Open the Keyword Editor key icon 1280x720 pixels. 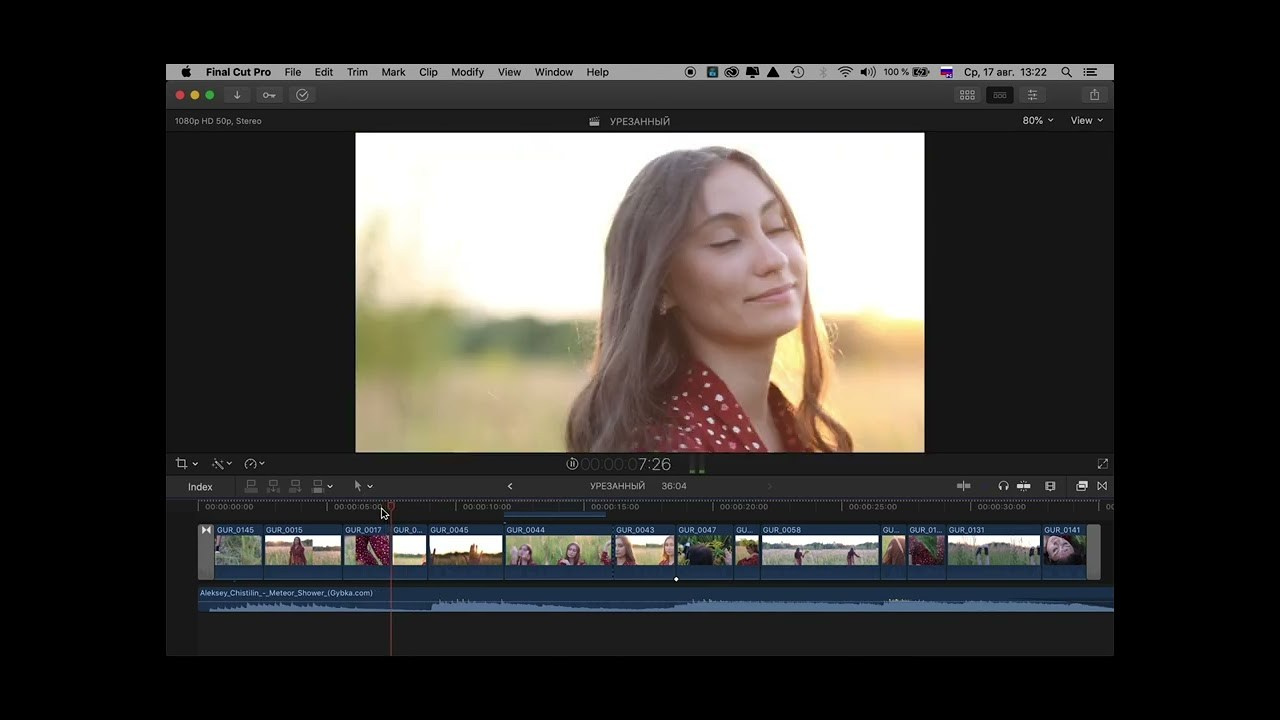pyautogui.click(x=269, y=95)
